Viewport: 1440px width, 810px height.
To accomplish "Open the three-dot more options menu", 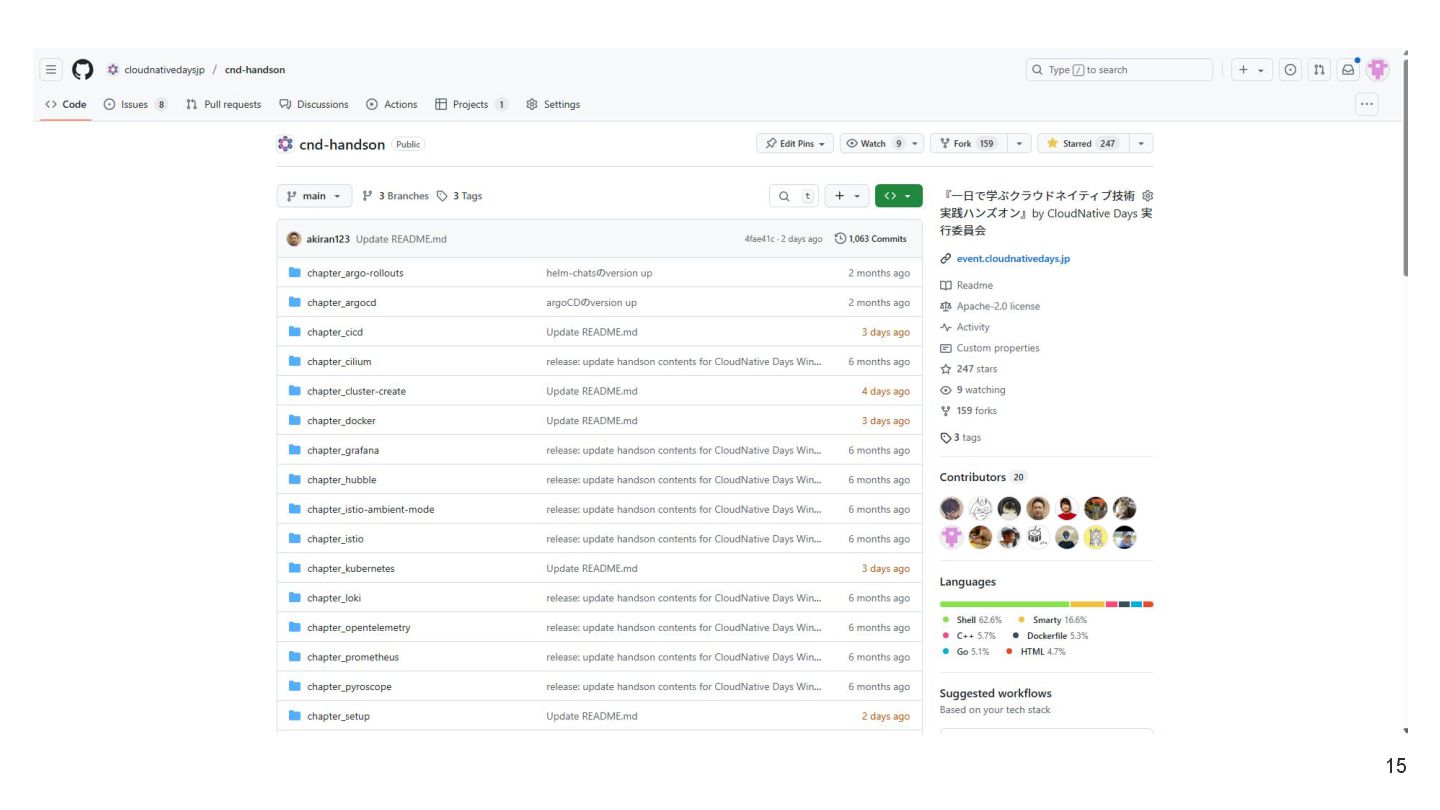I will coord(1366,104).
